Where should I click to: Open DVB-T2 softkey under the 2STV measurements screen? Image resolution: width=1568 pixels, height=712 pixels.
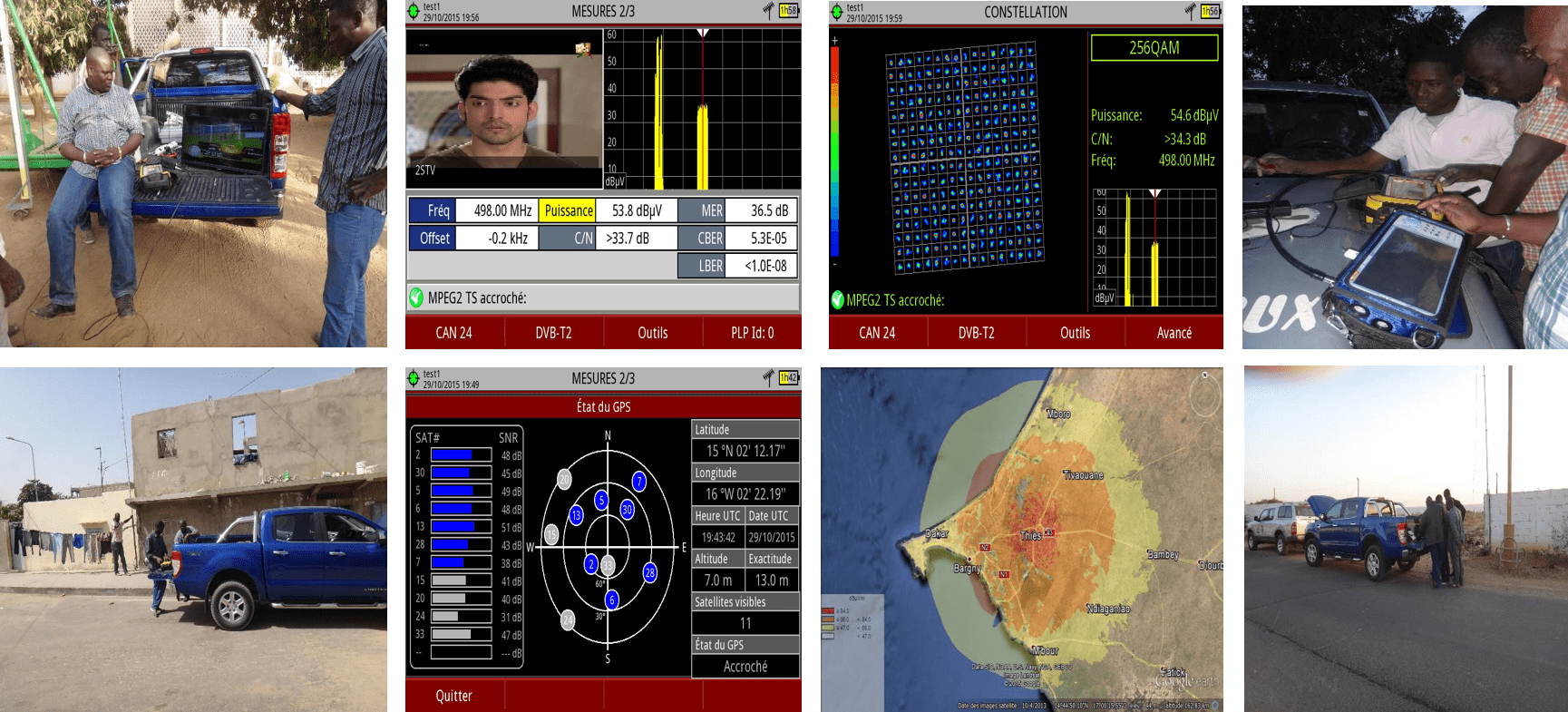(553, 333)
